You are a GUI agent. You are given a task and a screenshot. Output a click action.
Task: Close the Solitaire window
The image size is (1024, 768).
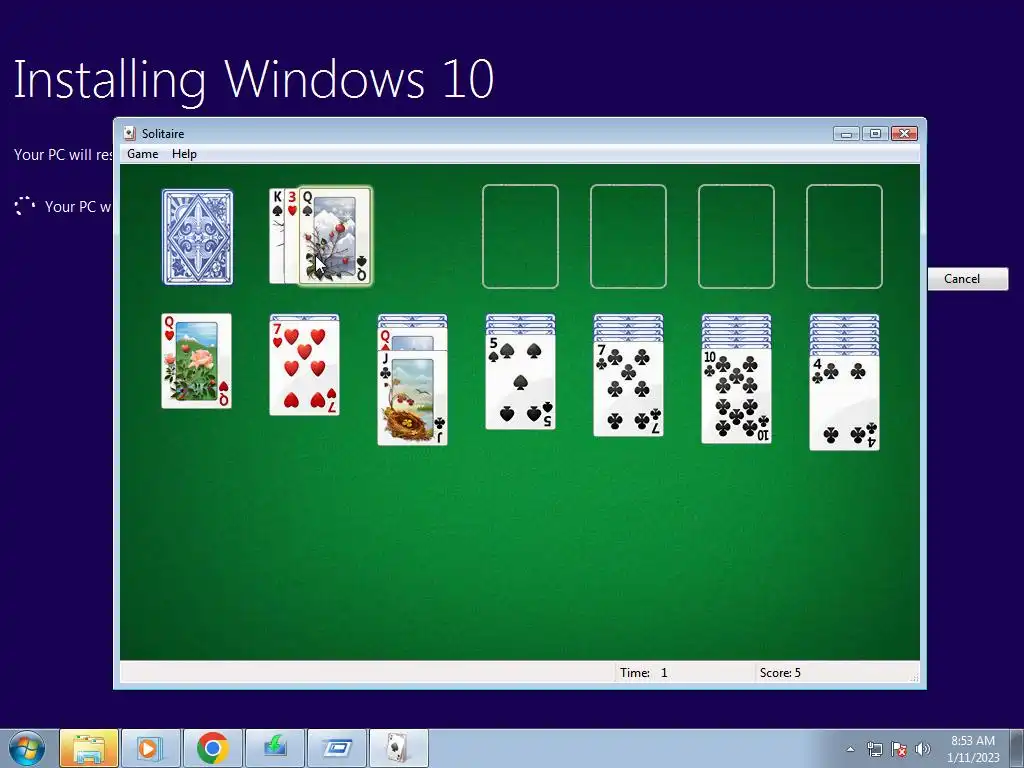pyautogui.click(x=904, y=134)
